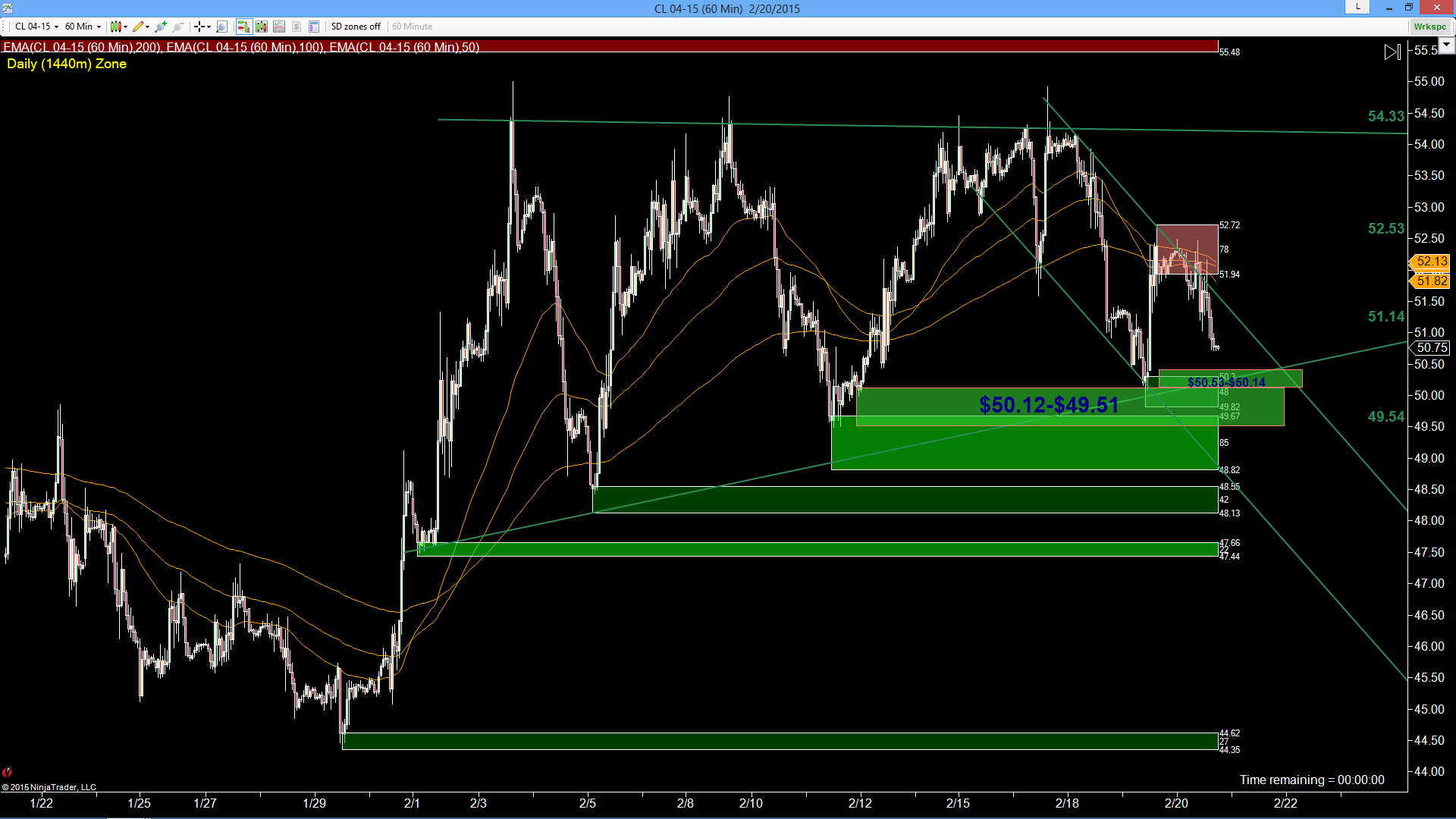Click the NinjaTrader chart window icon
This screenshot has width=1456, height=819.
(x=7, y=8)
